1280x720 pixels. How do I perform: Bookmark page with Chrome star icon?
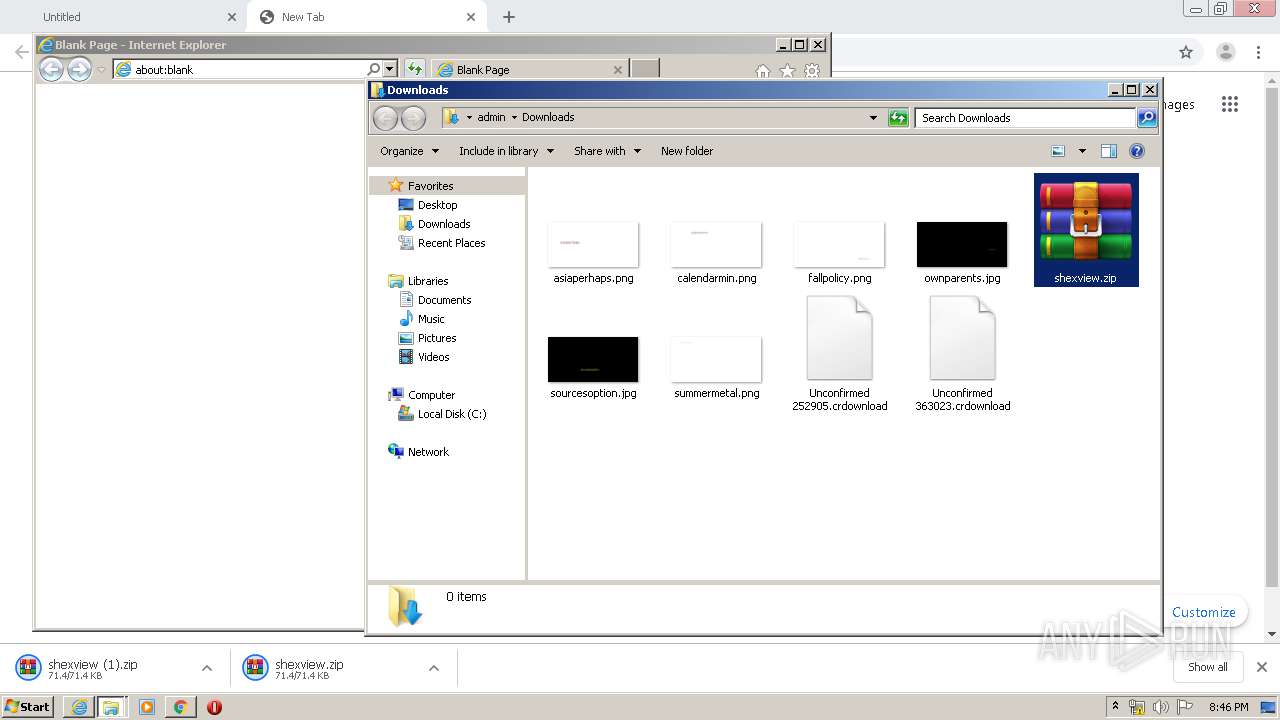tap(1186, 52)
